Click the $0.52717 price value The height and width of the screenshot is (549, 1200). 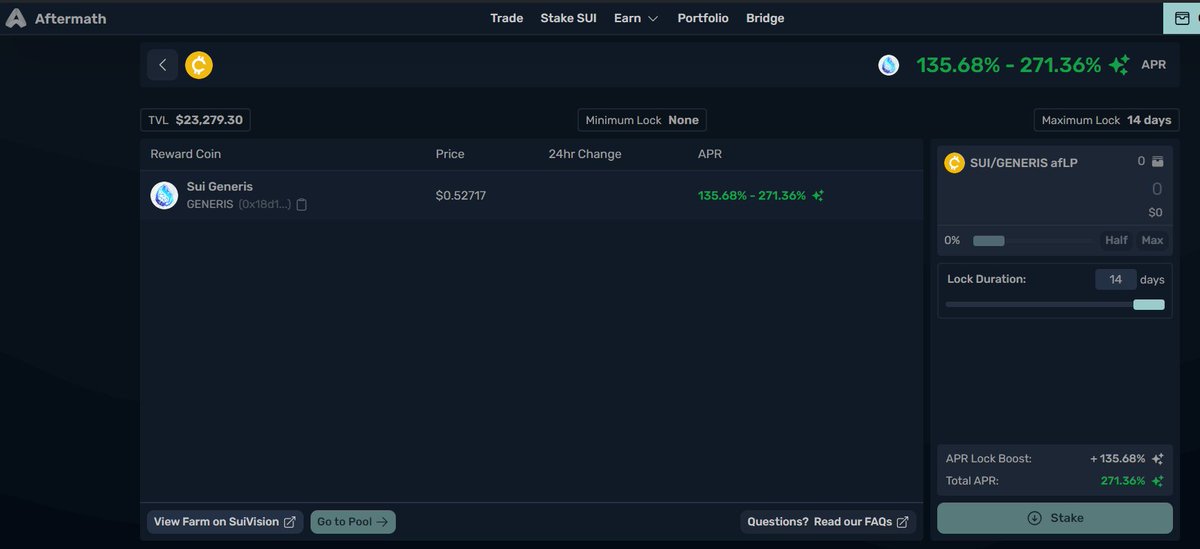pos(461,196)
